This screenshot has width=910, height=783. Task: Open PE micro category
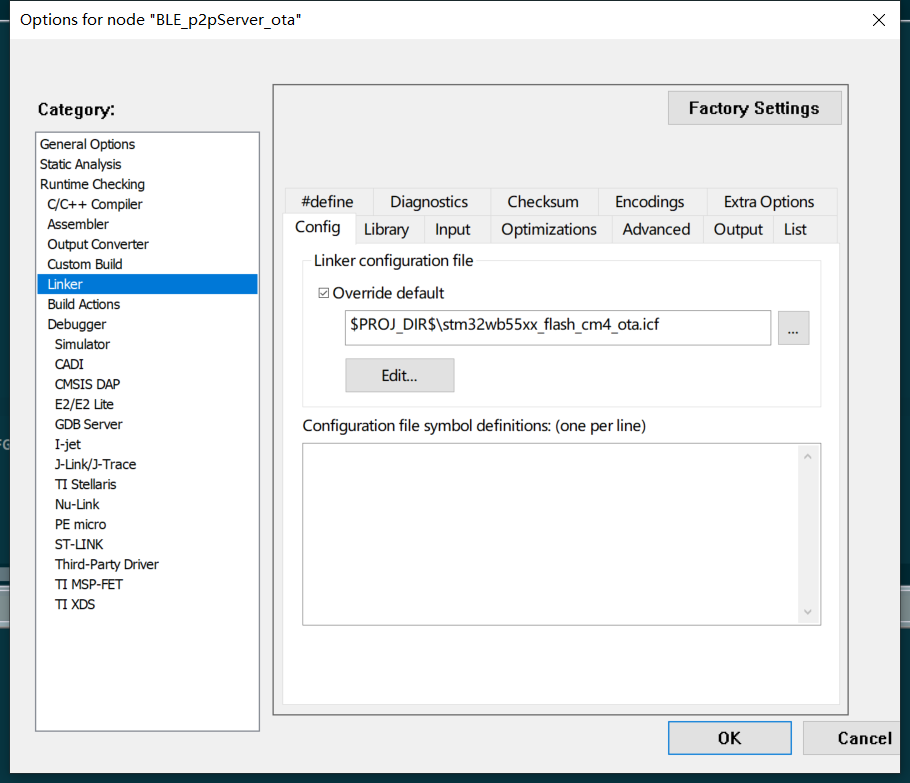(x=147, y=525)
